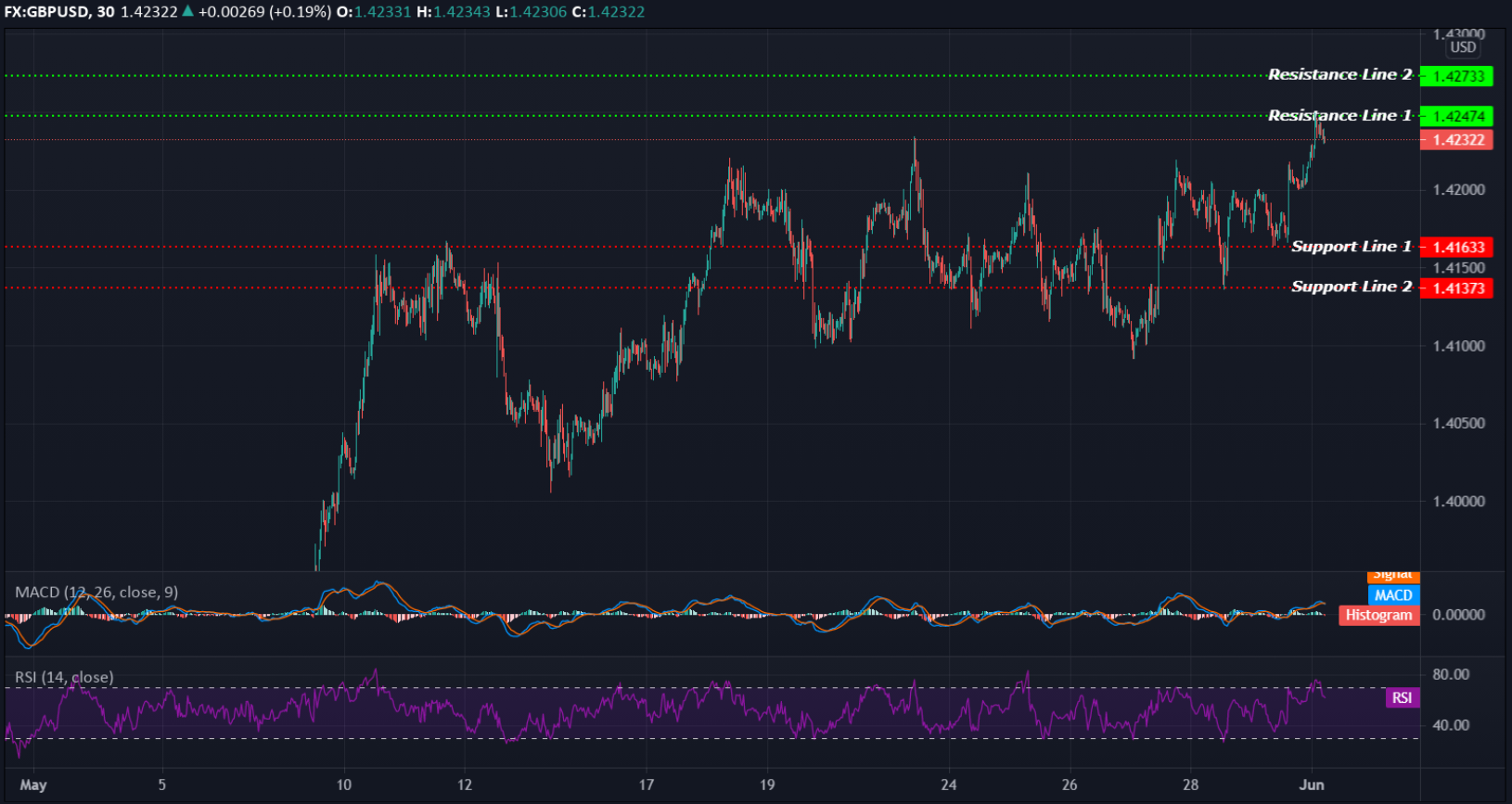Click the MACD (12, 26, close, 9) indicator title

click(96, 592)
